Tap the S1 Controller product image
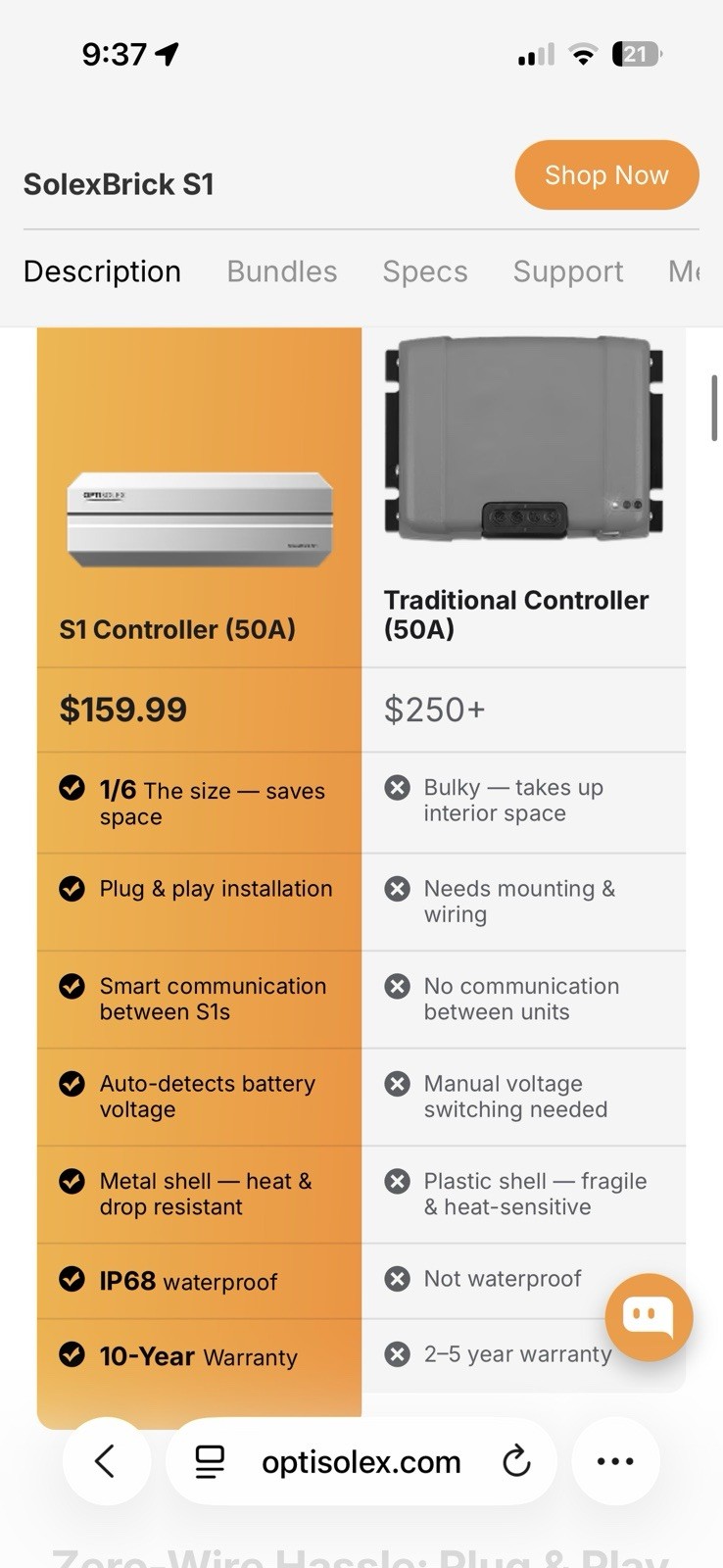Image resolution: width=723 pixels, height=1568 pixels. (200, 519)
